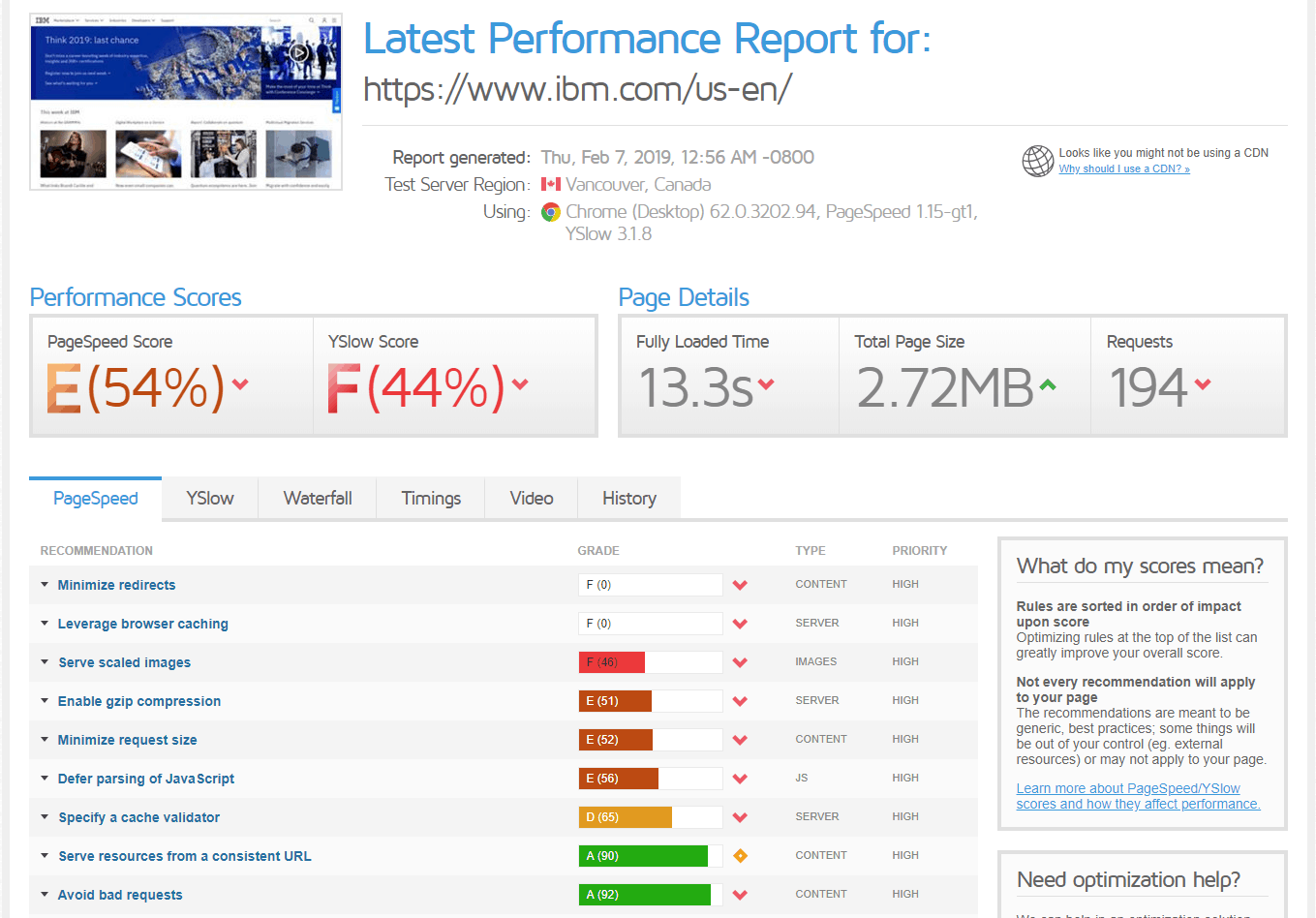Expand the Serve resources from consistent URL triangle

(45, 855)
